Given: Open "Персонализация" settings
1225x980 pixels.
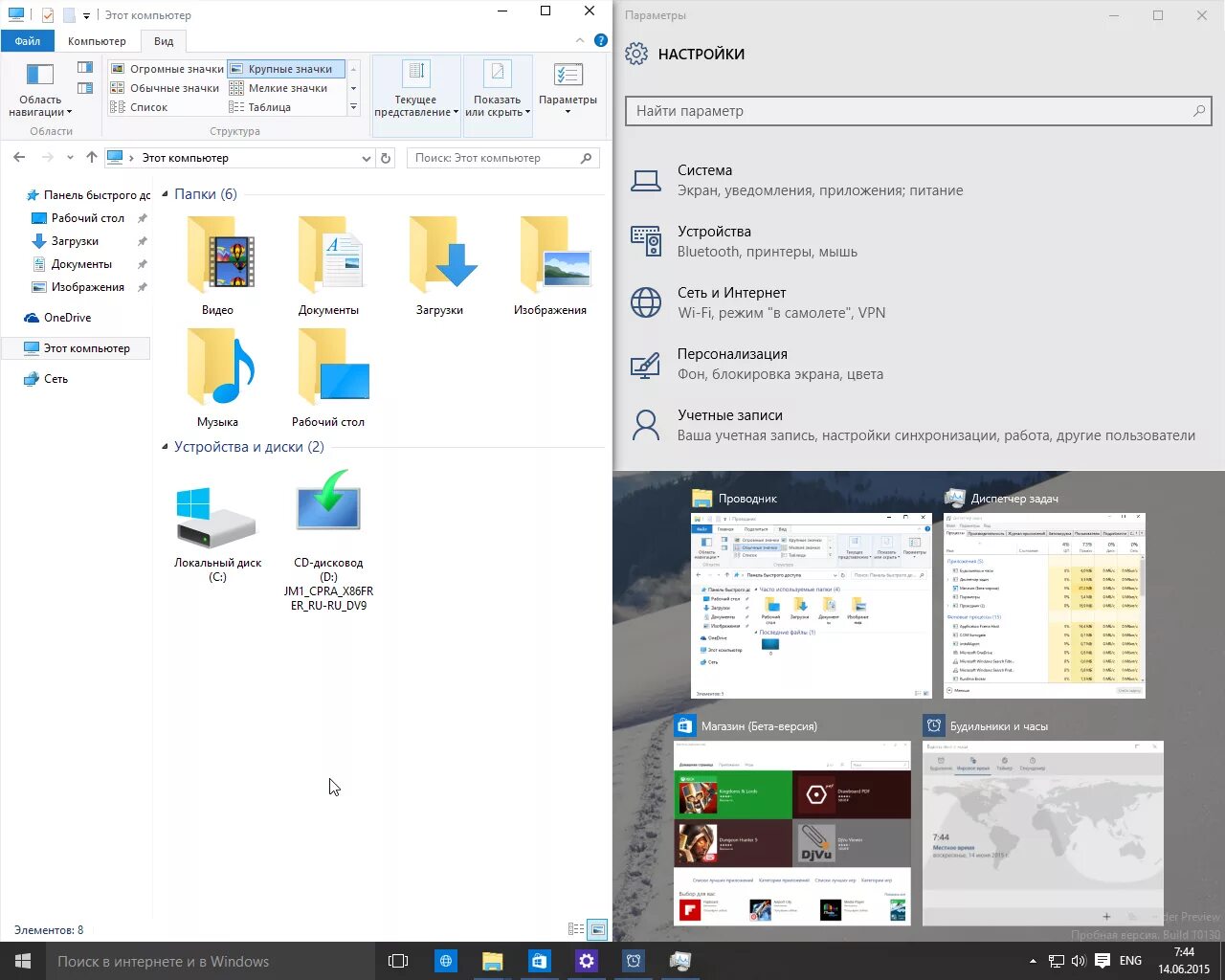Looking at the screenshot, I should click(x=732, y=353).
